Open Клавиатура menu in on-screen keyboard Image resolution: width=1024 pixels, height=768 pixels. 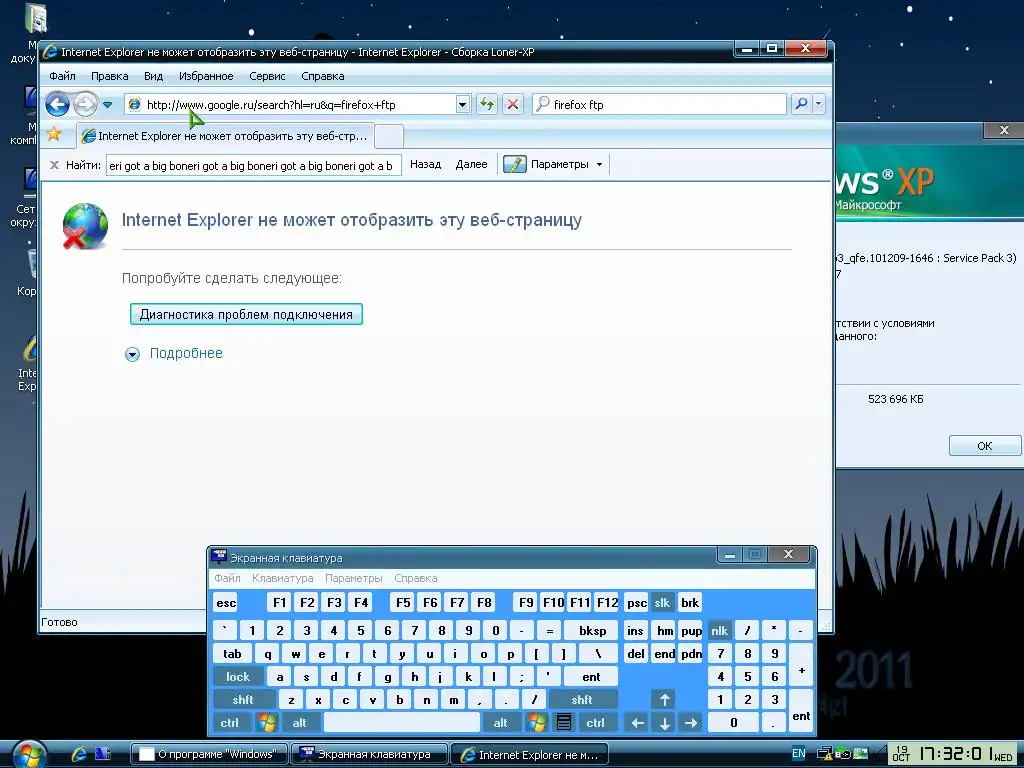(x=283, y=578)
